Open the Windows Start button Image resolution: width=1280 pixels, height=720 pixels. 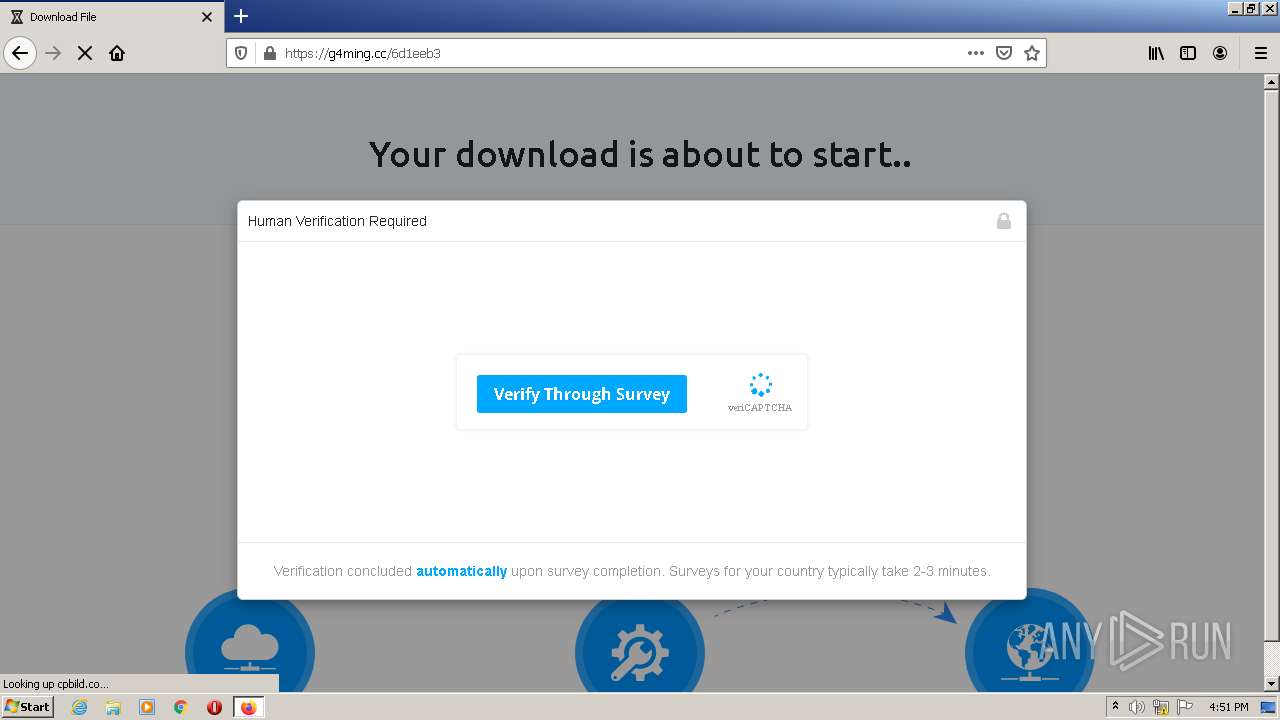27,707
